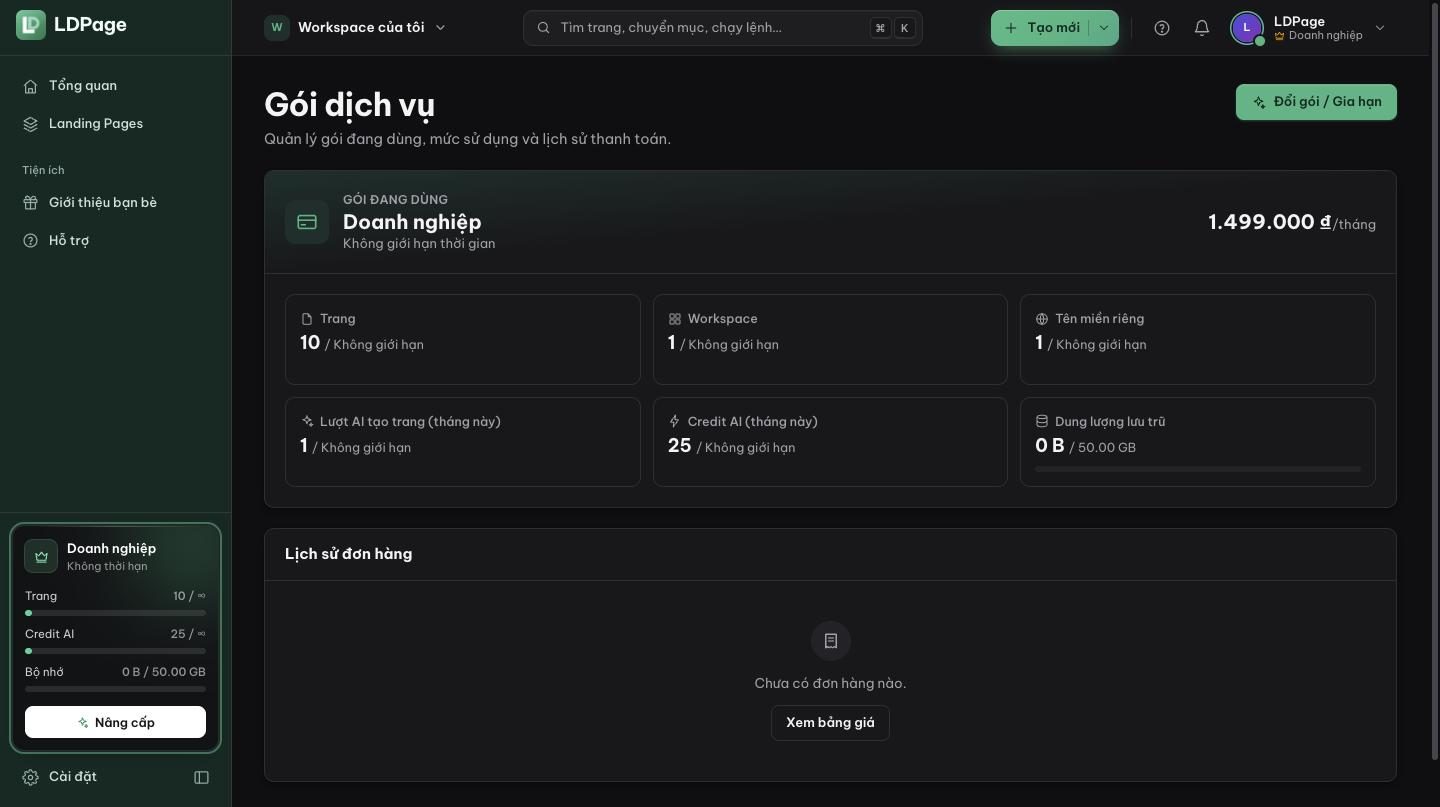Viewport: 1440px width, 807px height.
Task: Open Landing Pages in sidebar
Action: click(x=116, y=124)
